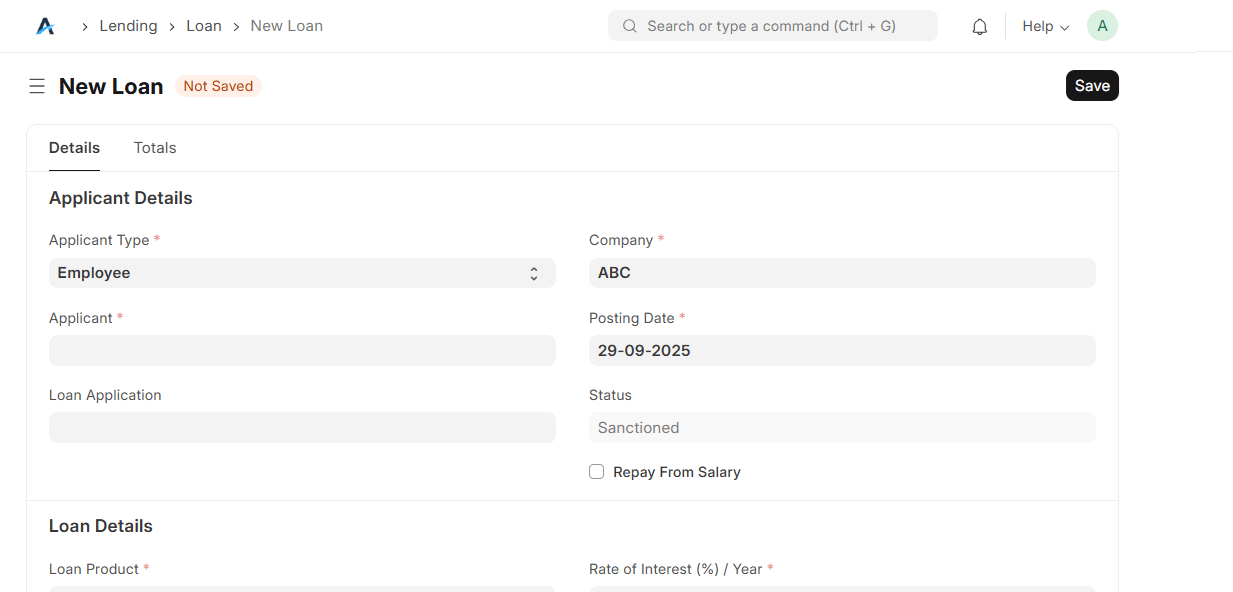Screen dimensions: 1233x592
Task: Open the notifications bell
Action: (979, 27)
